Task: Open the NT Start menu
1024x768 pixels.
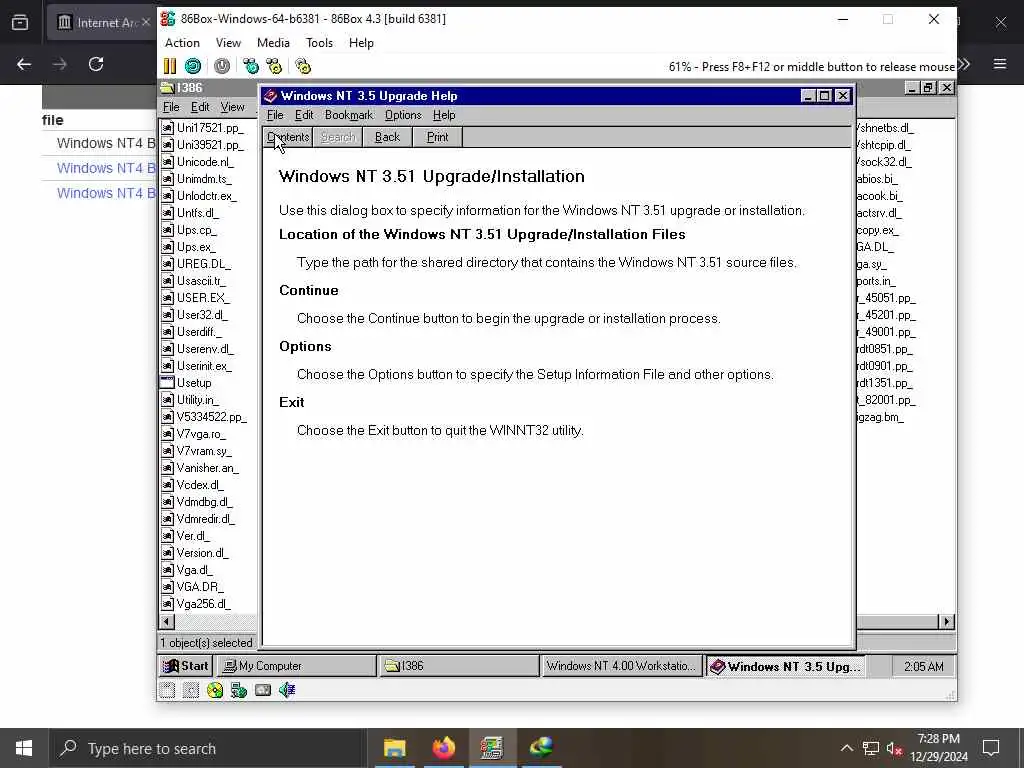Action: pyautogui.click(x=186, y=666)
